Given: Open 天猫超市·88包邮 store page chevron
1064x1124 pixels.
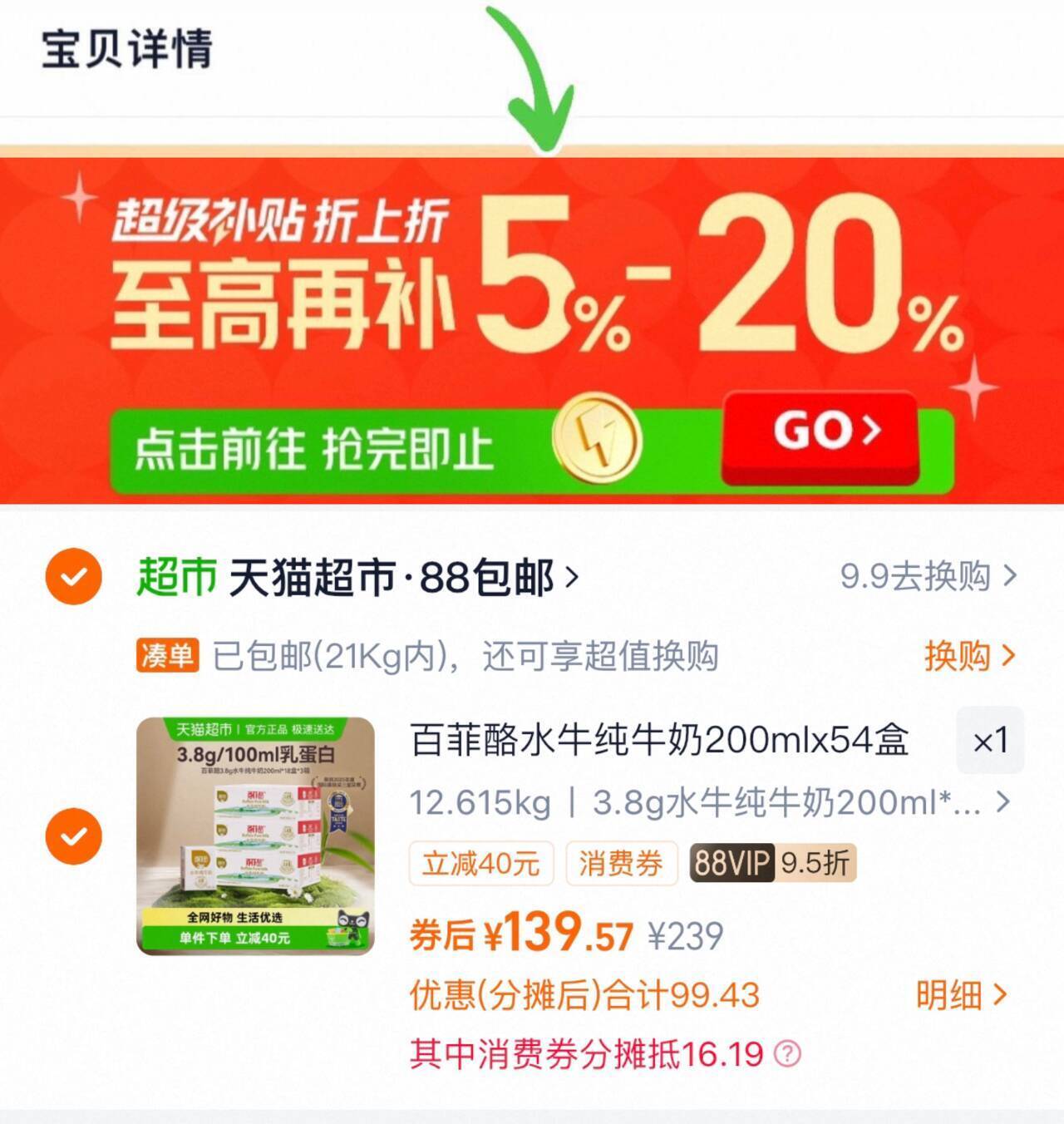Looking at the screenshot, I should coord(571,576).
